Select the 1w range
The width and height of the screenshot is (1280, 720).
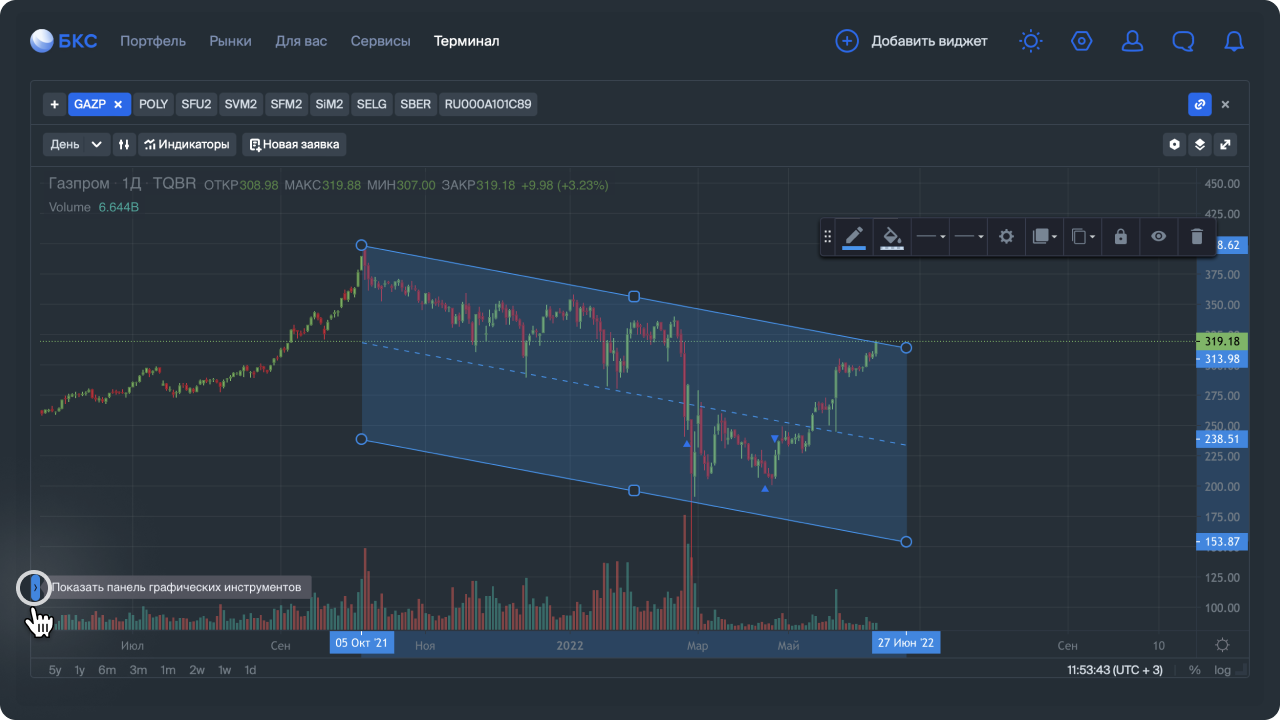coord(225,670)
